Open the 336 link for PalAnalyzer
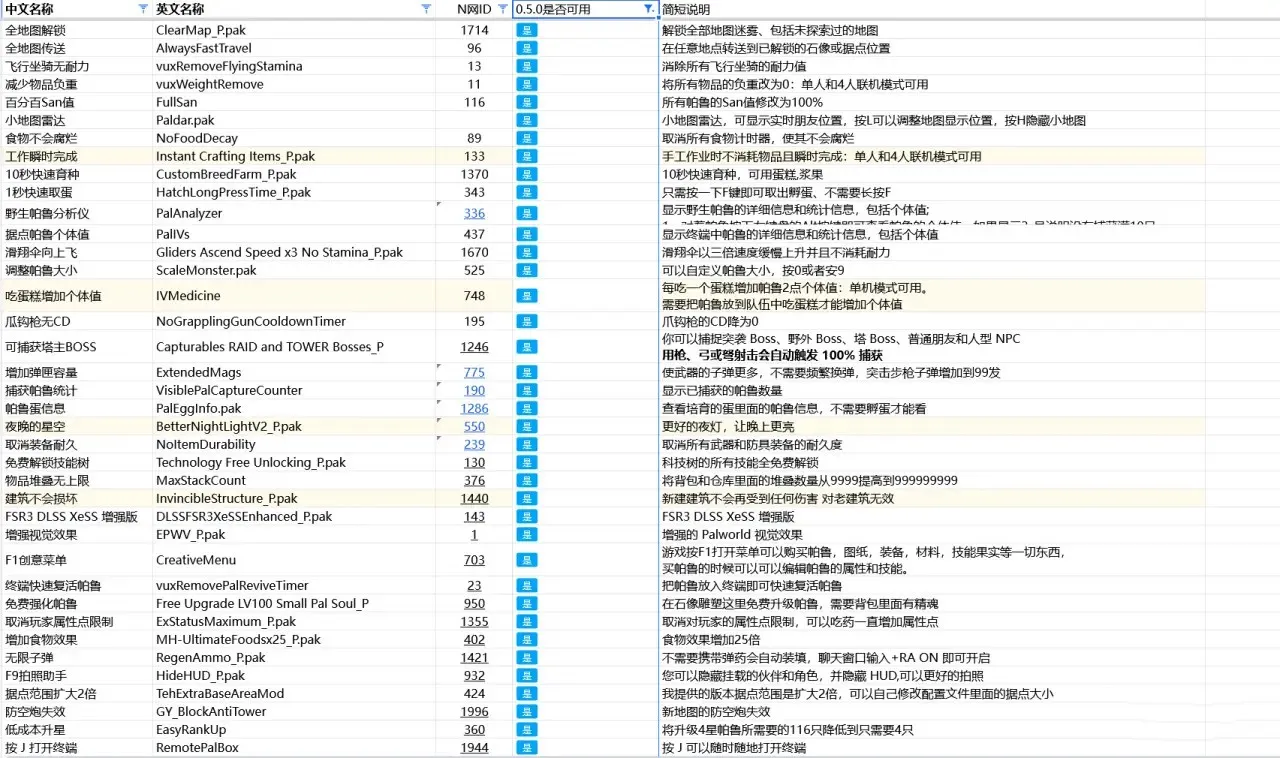This screenshot has width=1280, height=758. click(474, 213)
